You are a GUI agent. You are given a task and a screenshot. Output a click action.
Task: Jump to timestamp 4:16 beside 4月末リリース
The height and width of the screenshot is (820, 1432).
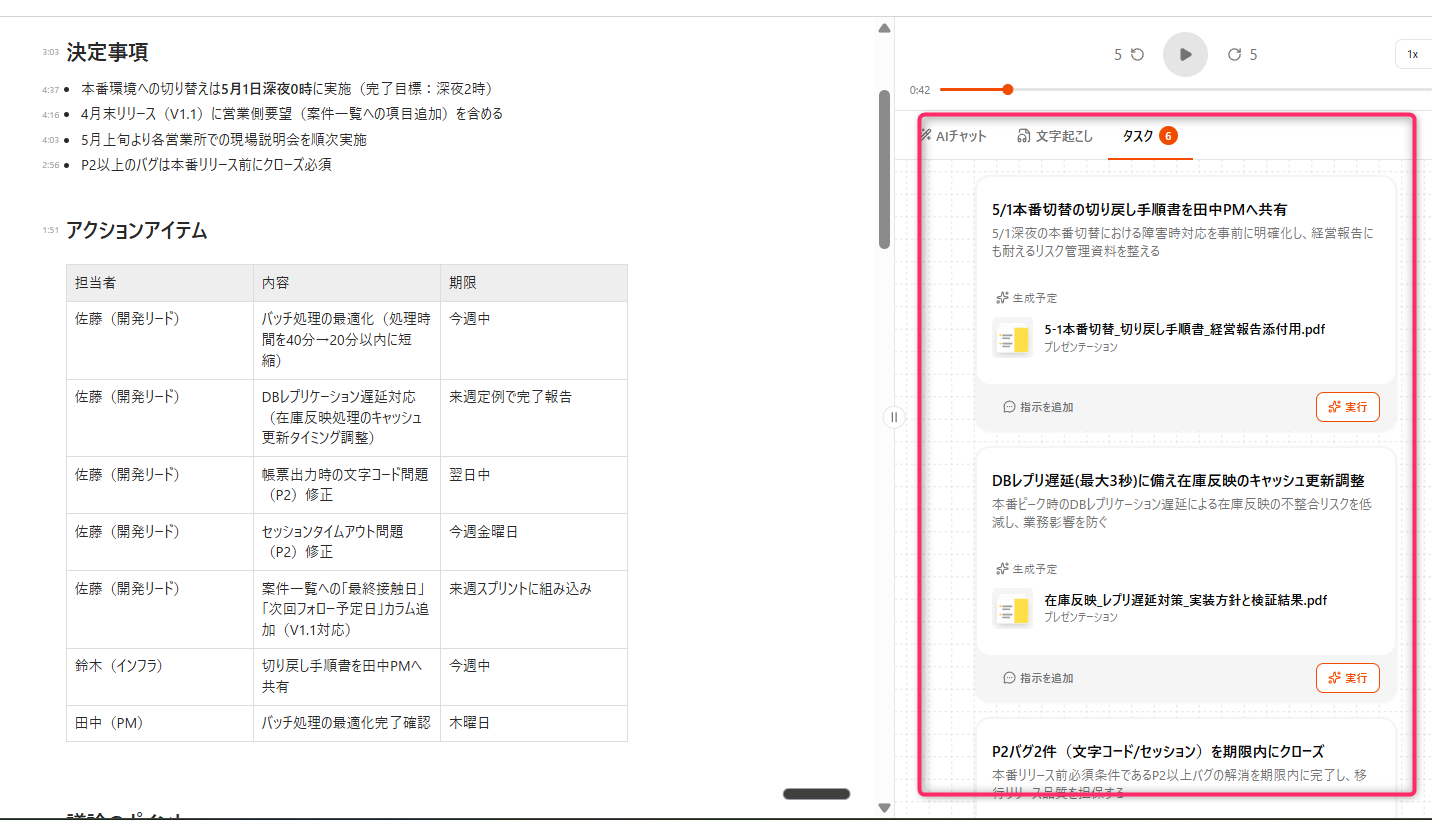[50, 115]
